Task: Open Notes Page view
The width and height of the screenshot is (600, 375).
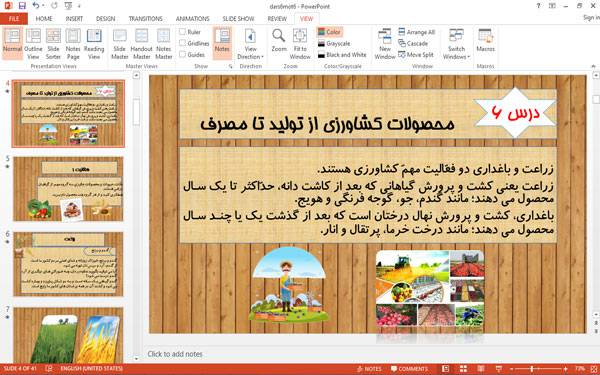Action: (73, 44)
